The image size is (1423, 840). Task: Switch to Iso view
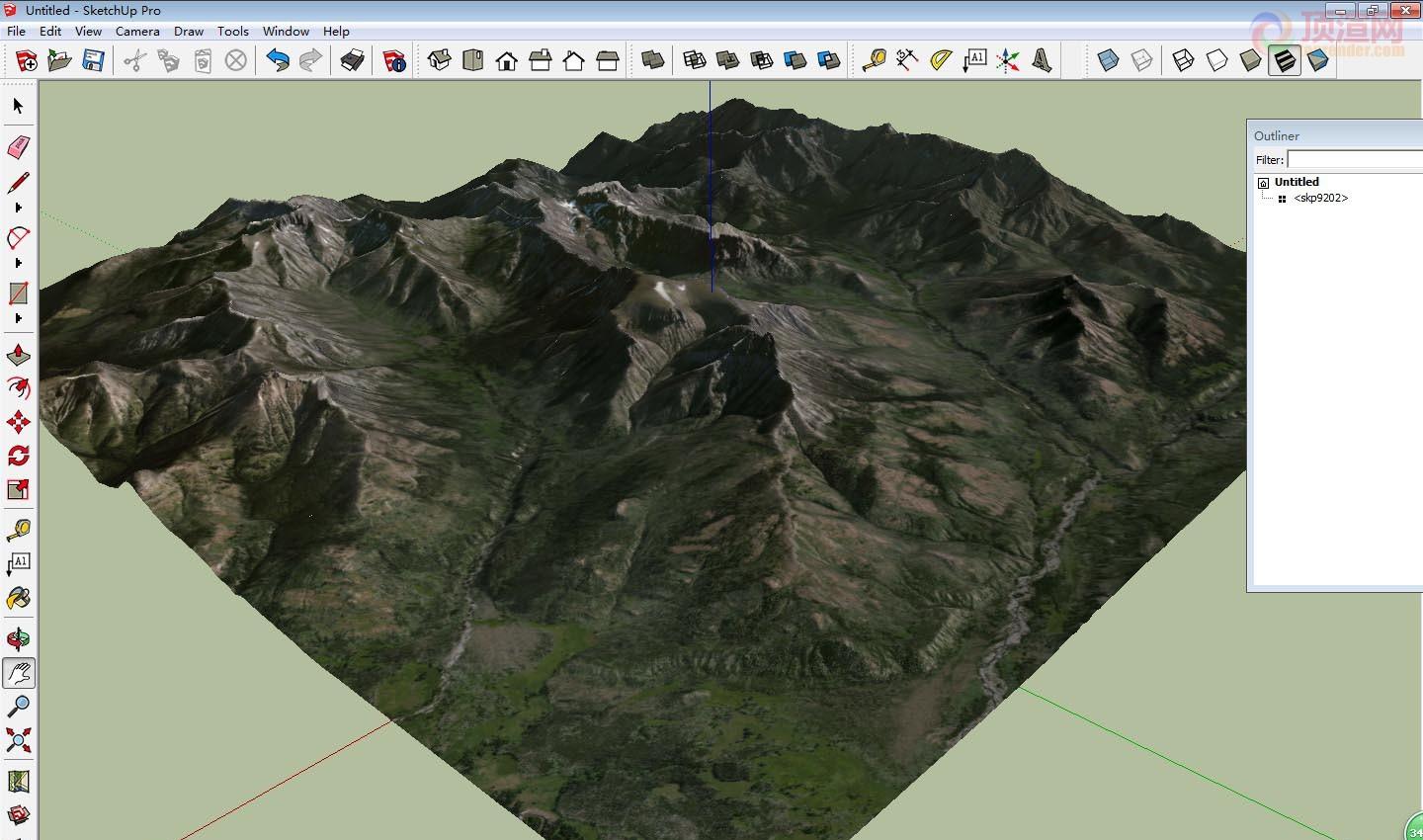pyautogui.click(x=440, y=61)
